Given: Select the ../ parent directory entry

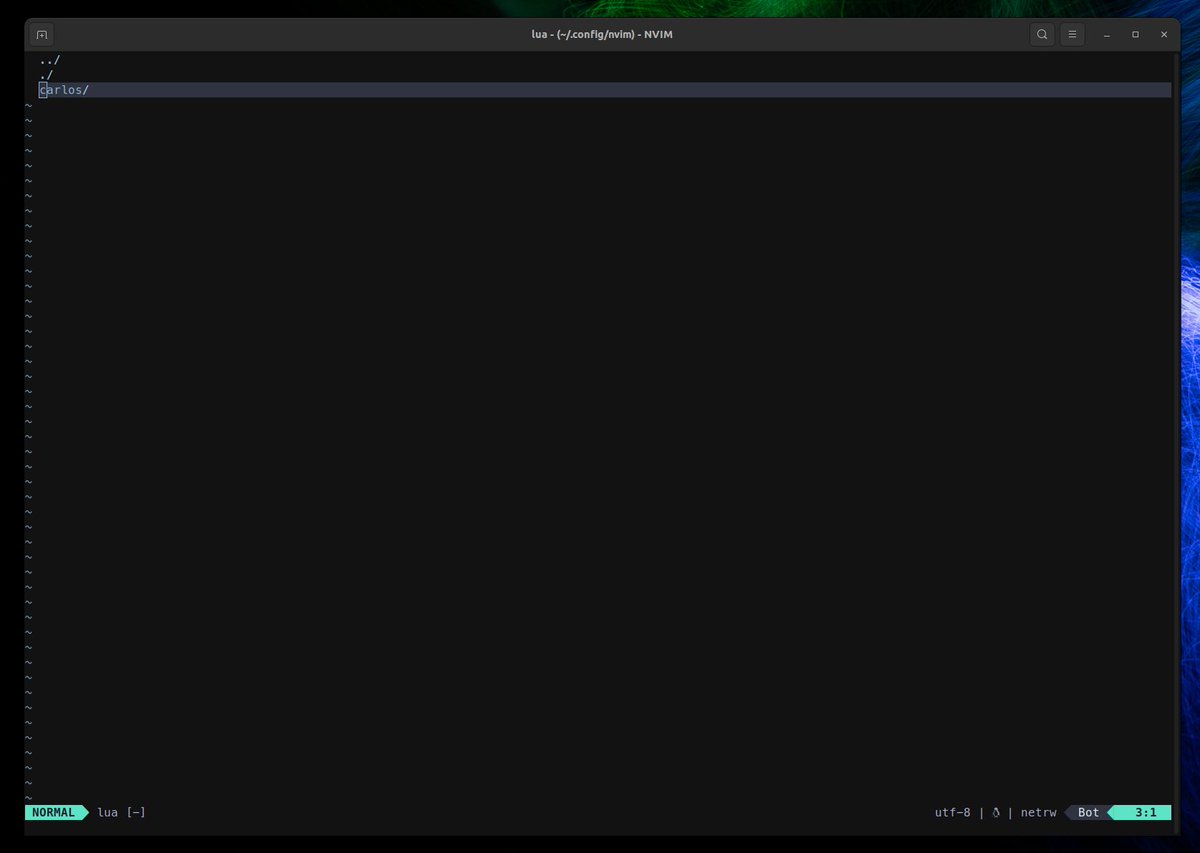Looking at the screenshot, I should point(50,60).
